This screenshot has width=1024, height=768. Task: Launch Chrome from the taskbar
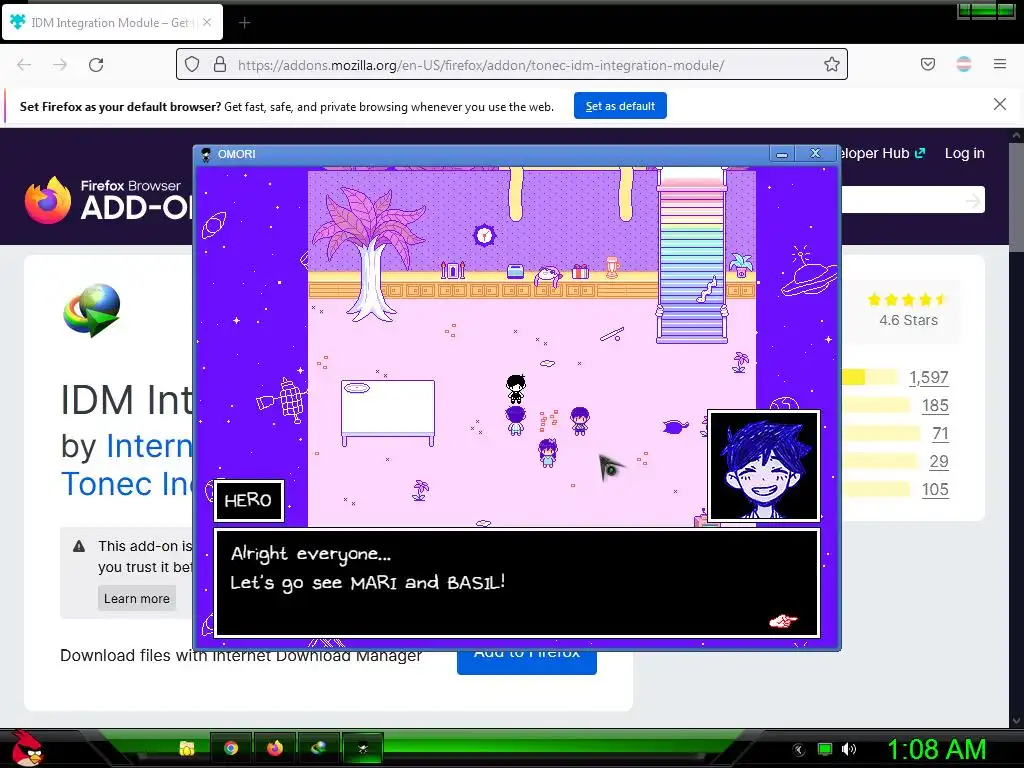[231, 748]
